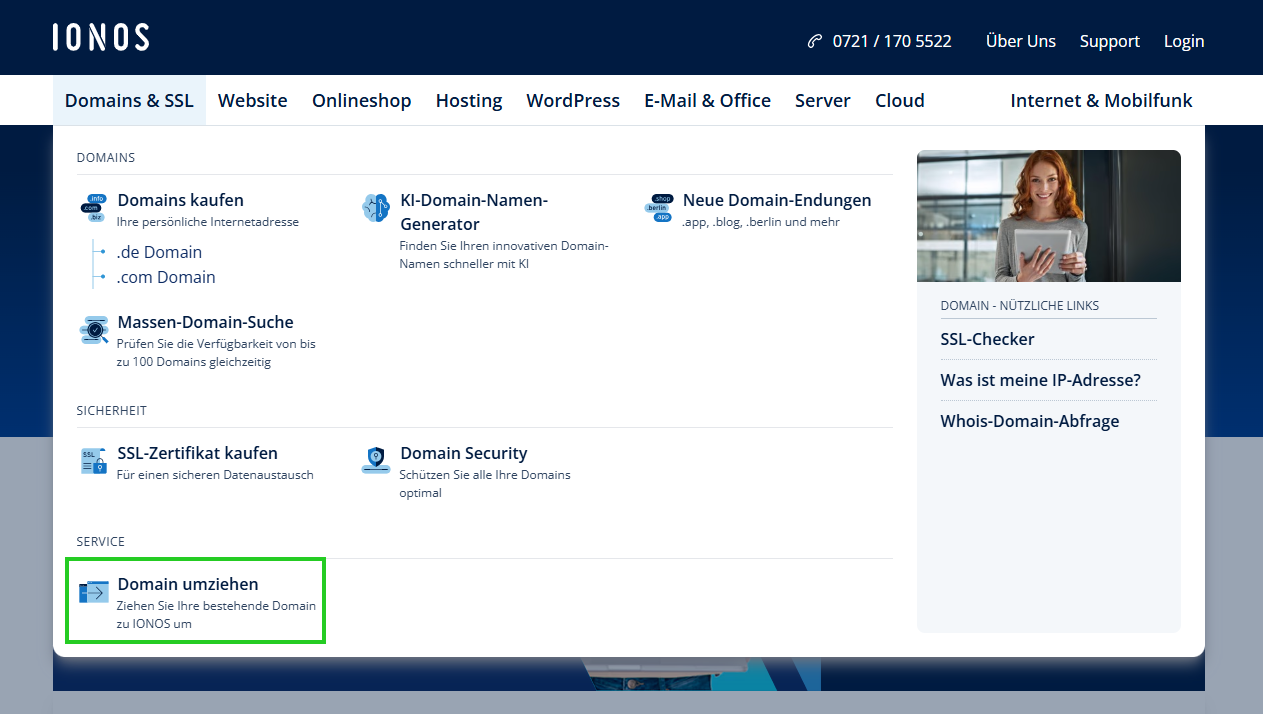Select the WordPress menu item
The height and width of the screenshot is (714, 1263).
click(572, 100)
